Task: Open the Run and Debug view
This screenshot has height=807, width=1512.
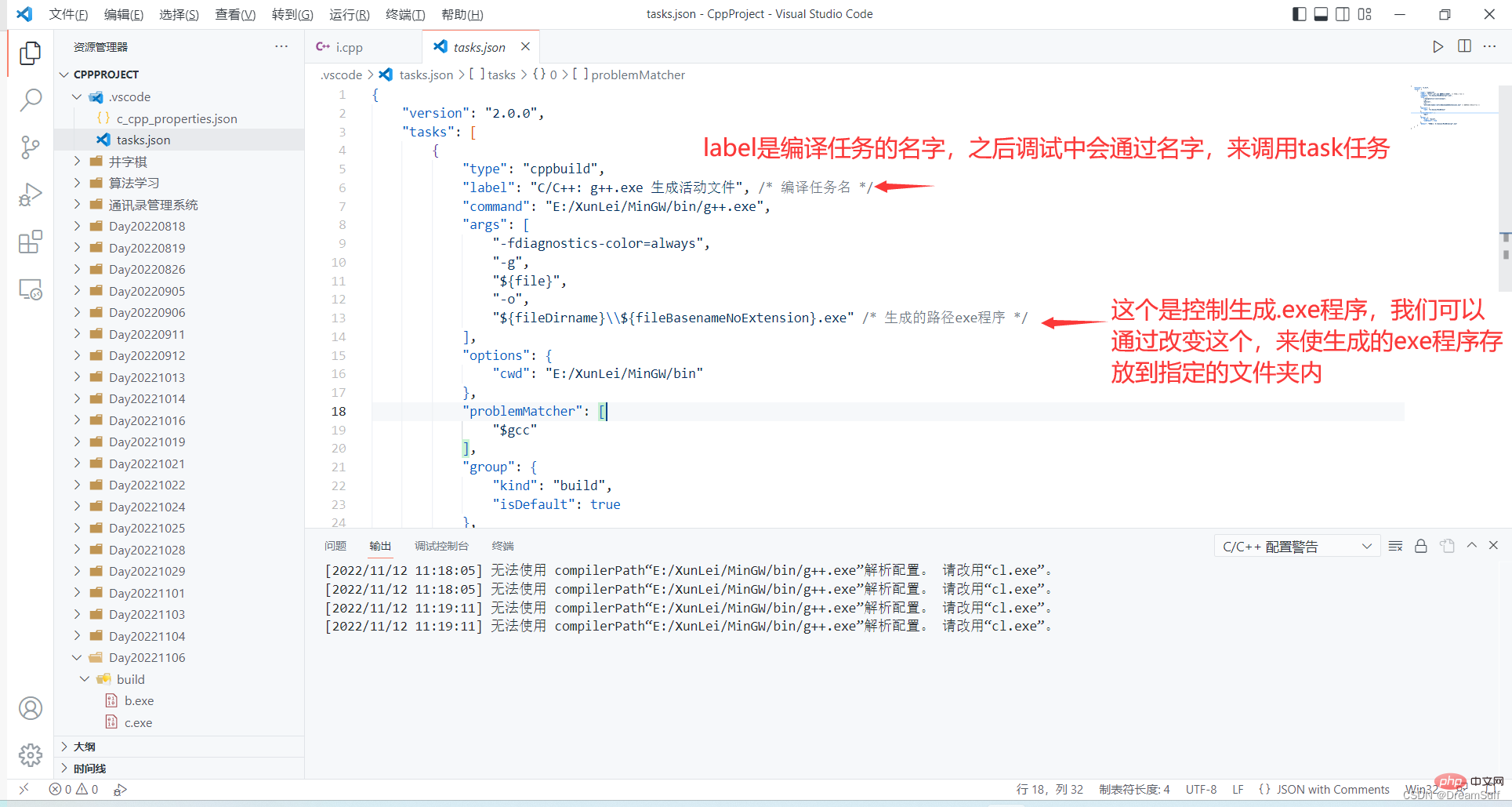Action: click(x=30, y=194)
